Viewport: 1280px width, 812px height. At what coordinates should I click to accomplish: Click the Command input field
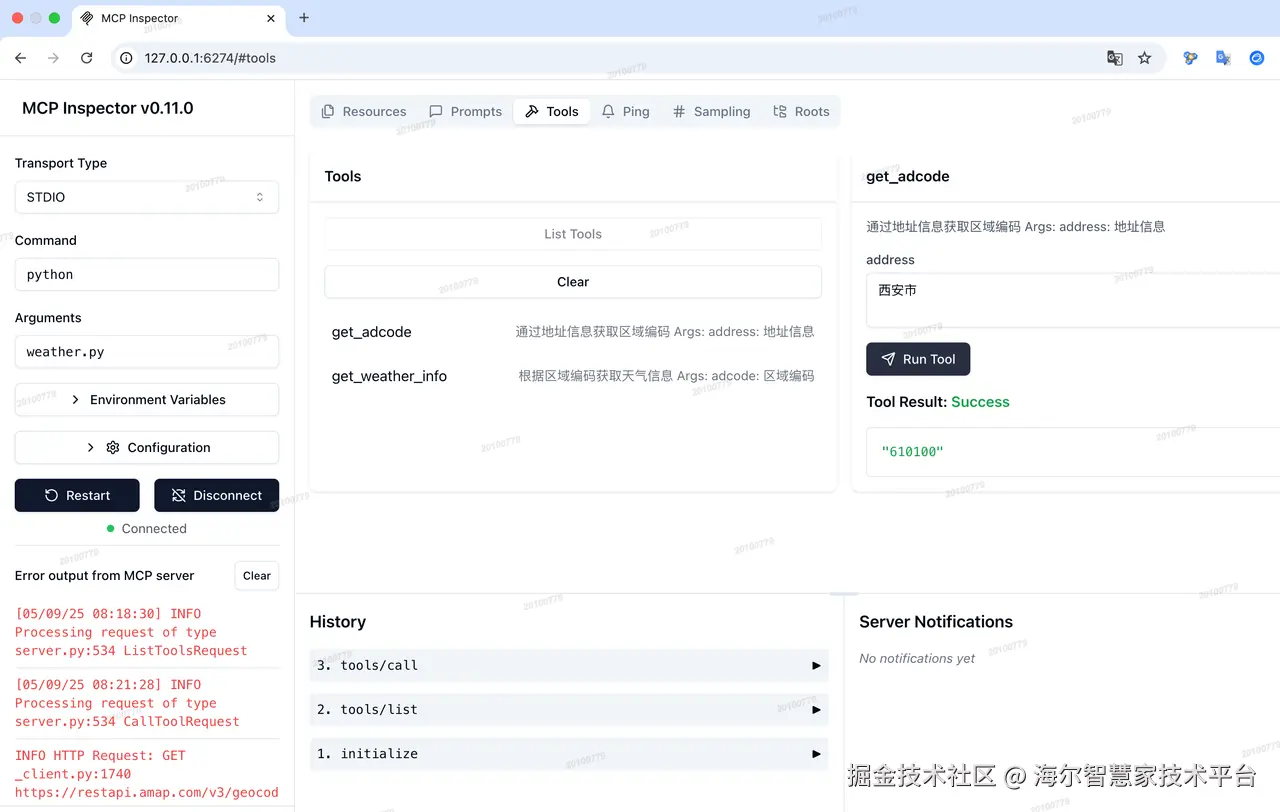pyautogui.click(x=147, y=275)
